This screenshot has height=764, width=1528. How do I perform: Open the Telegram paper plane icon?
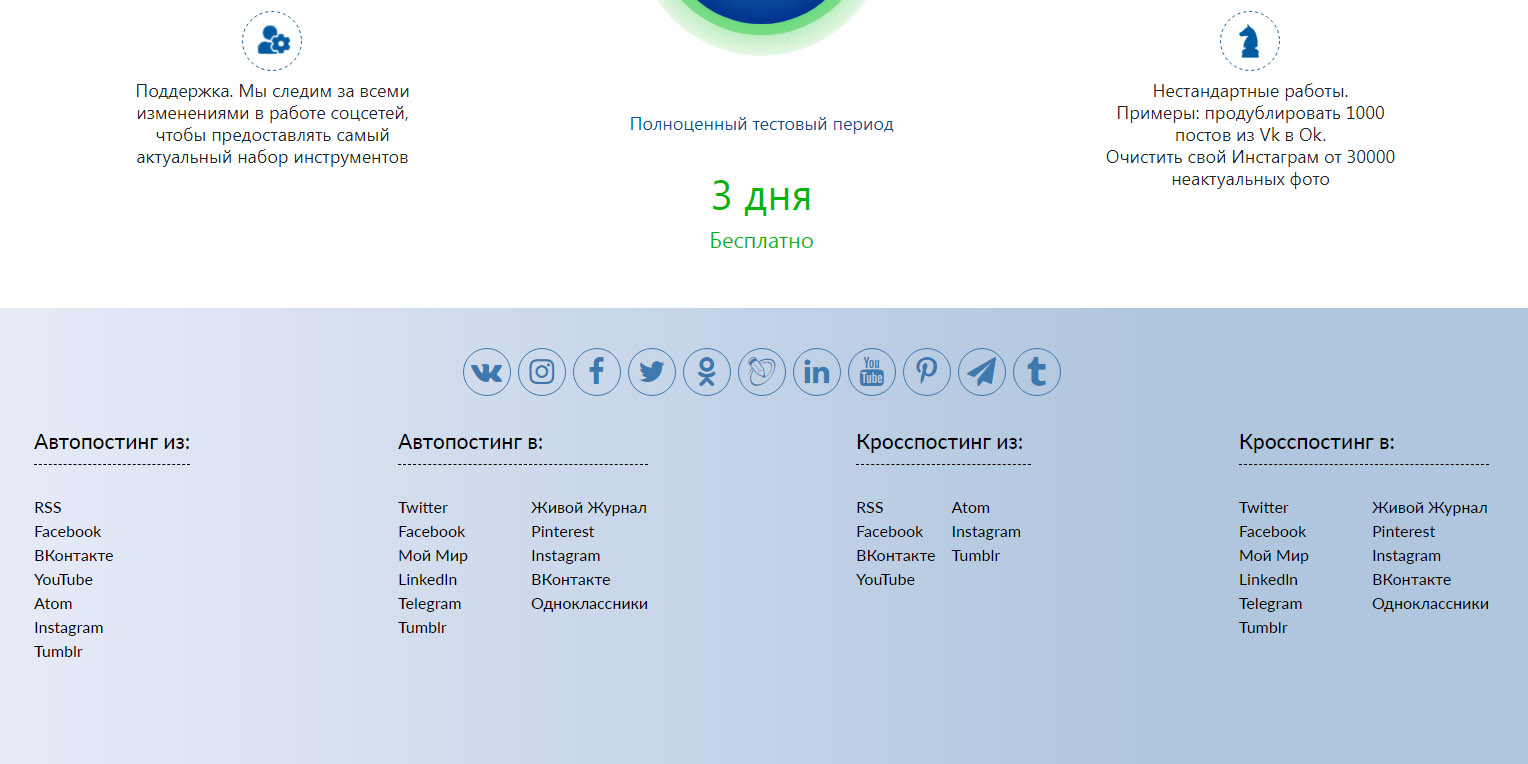982,372
